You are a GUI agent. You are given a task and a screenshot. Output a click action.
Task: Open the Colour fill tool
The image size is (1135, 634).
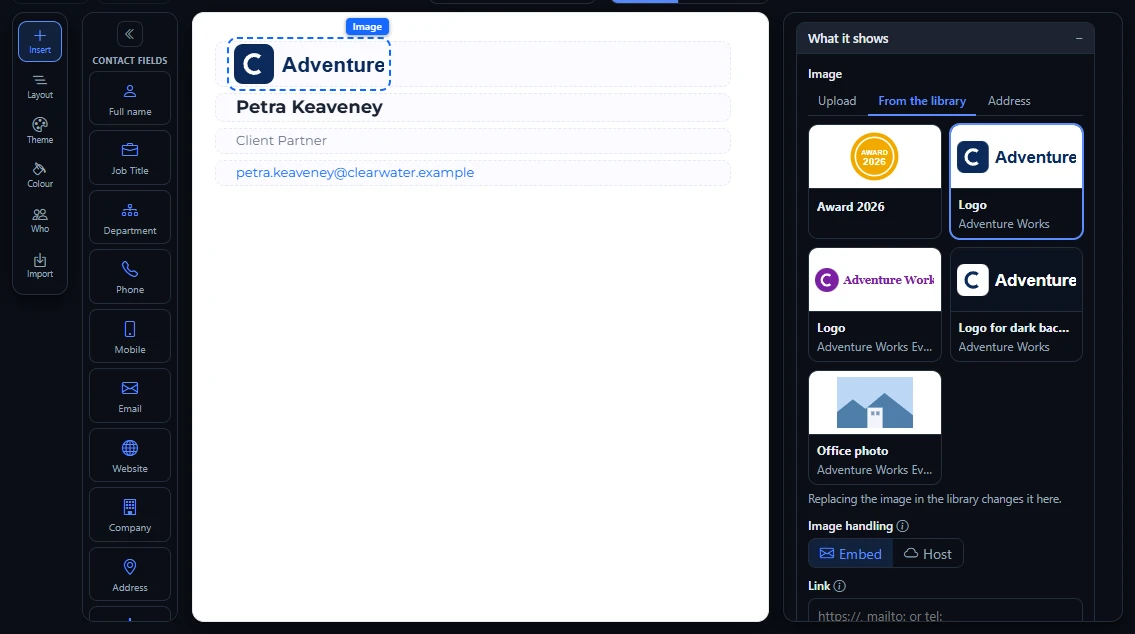40,176
